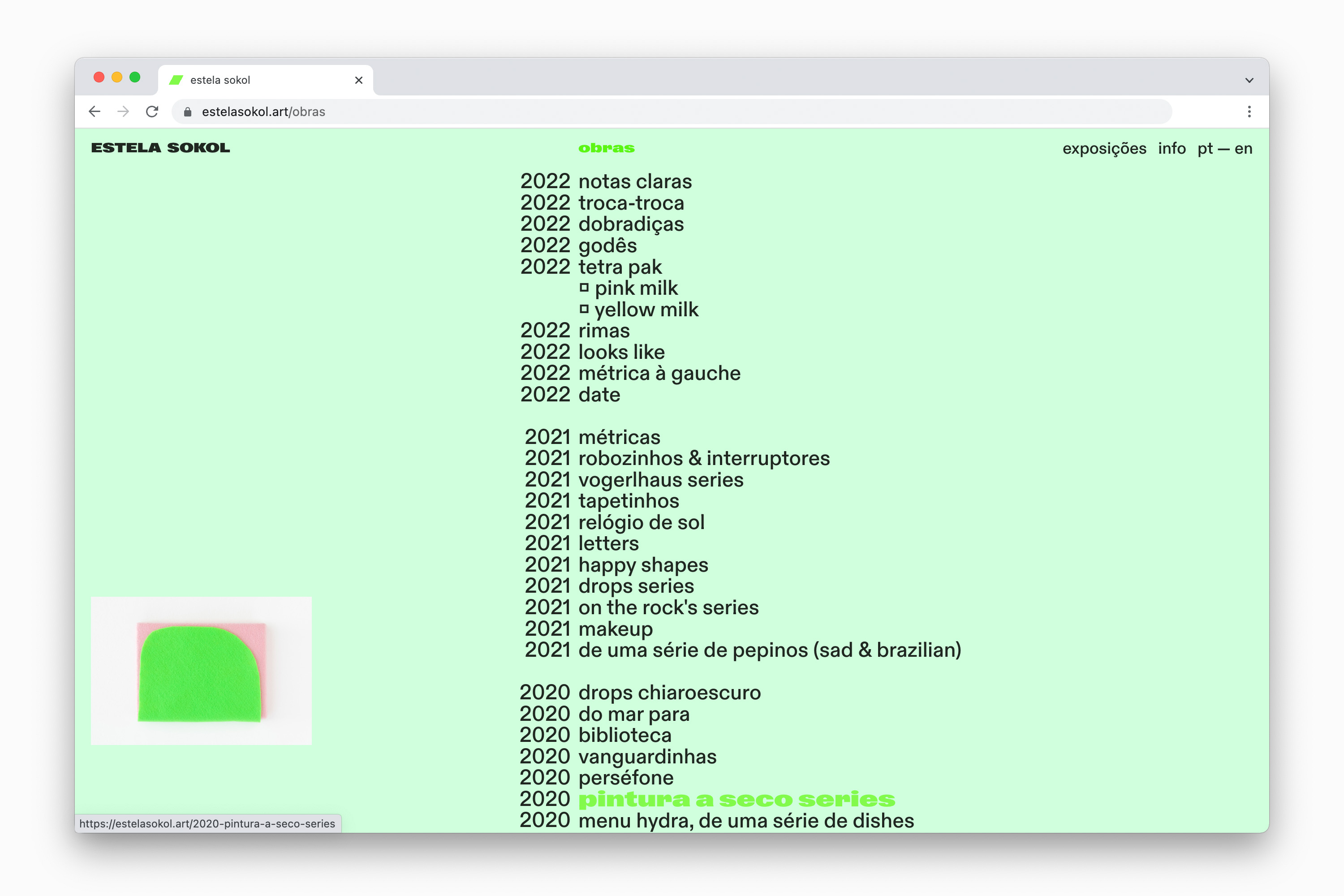1344x896 pixels.
Task: Switch language to pt
Action: pos(1205,149)
